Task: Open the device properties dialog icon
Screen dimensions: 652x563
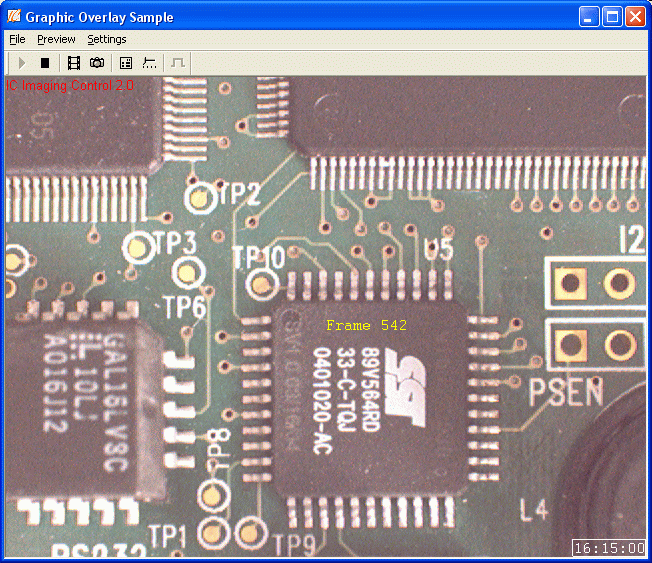Action: 126,63
